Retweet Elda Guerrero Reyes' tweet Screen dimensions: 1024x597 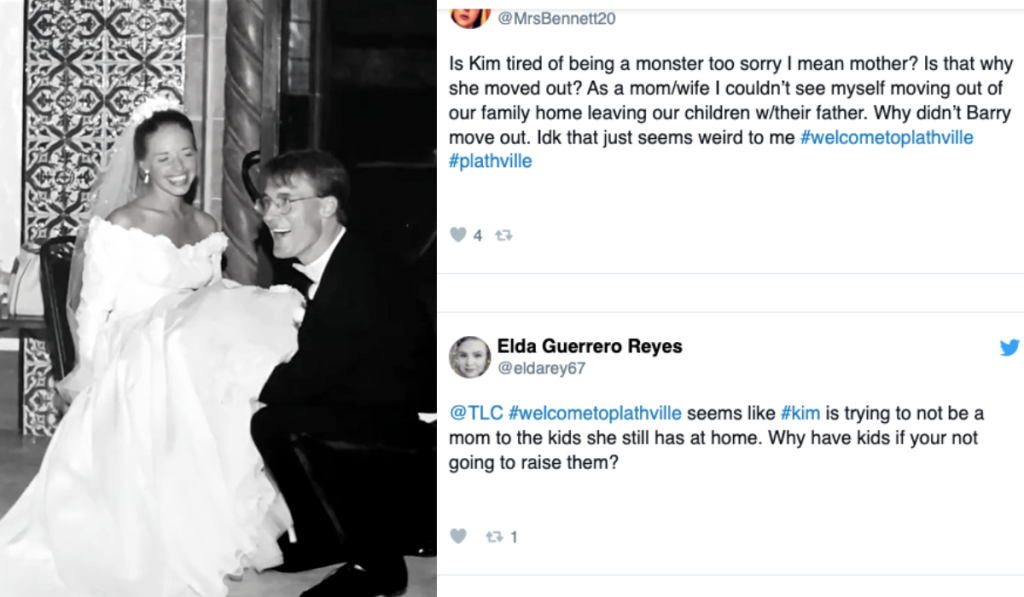tap(493, 537)
